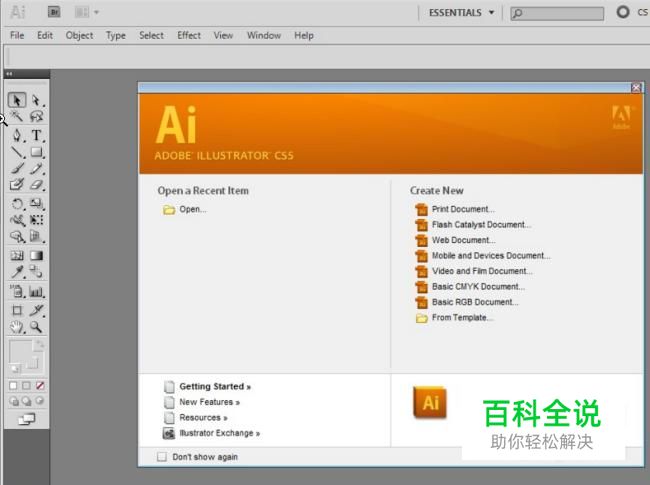The image size is (650, 485).
Task: Open the Help menu
Action: (x=303, y=36)
